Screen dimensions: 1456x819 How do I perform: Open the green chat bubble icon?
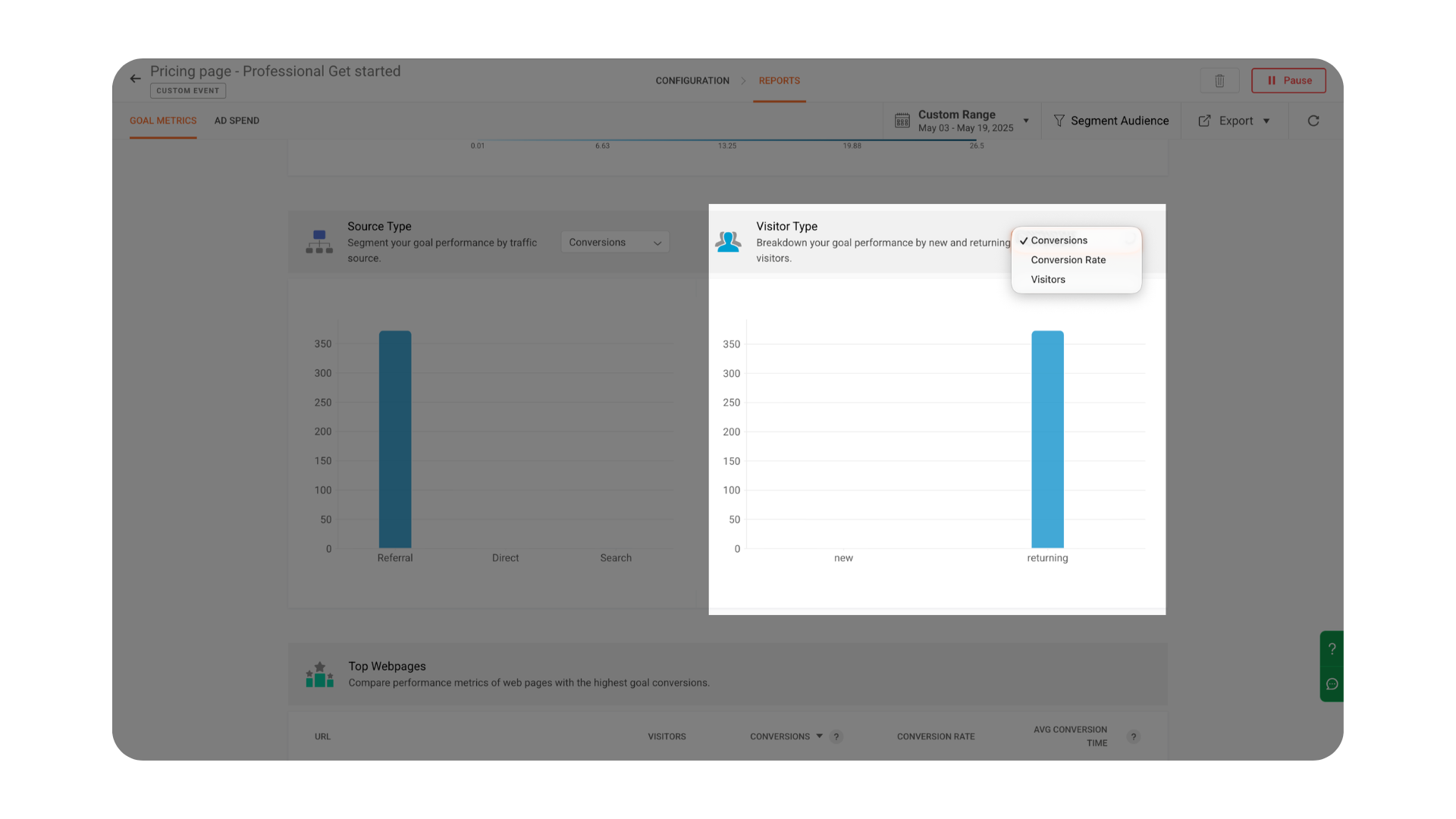tap(1332, 684)
